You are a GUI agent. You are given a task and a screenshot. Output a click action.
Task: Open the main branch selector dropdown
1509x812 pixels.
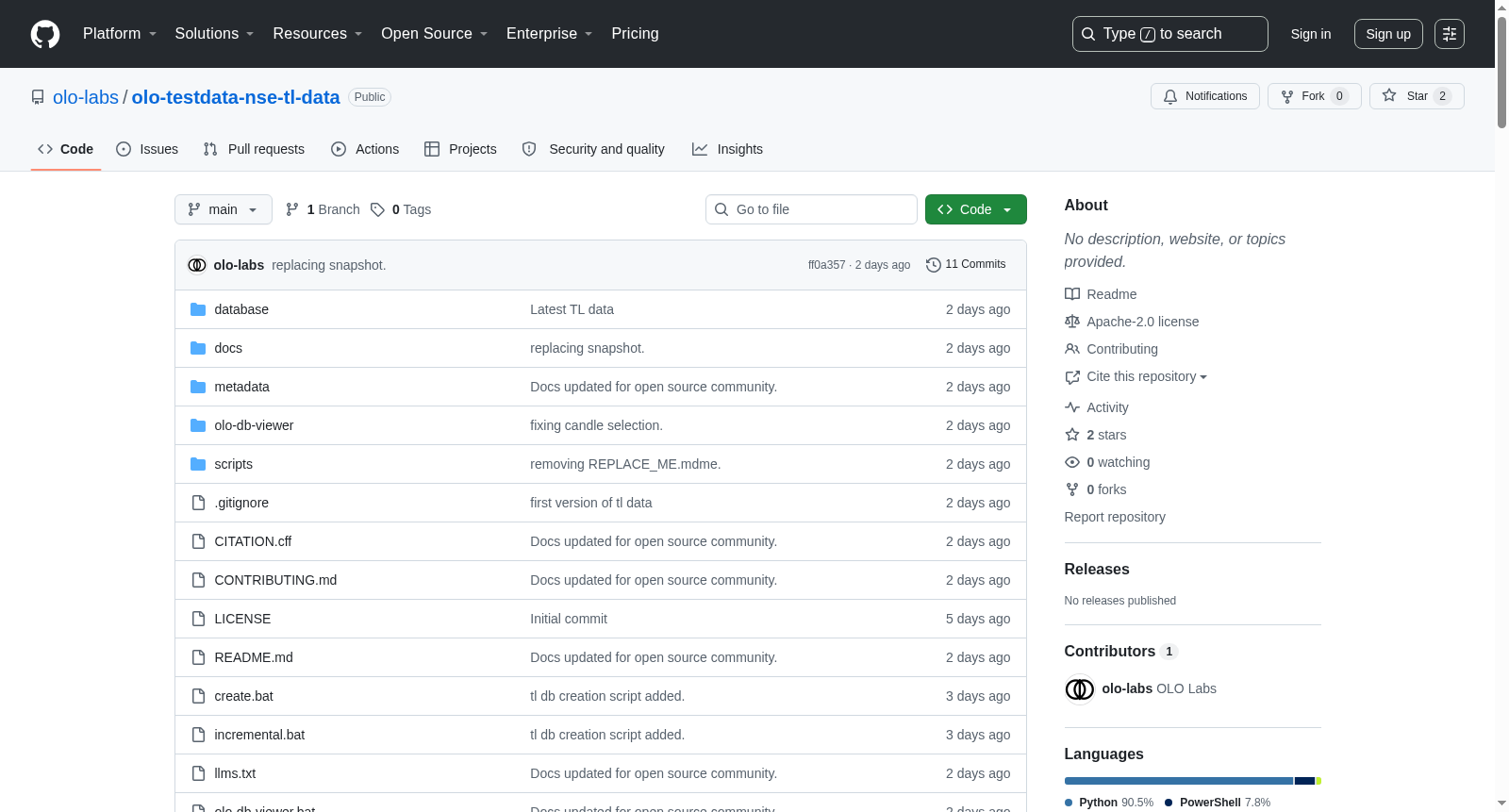(x=224, y=209)
